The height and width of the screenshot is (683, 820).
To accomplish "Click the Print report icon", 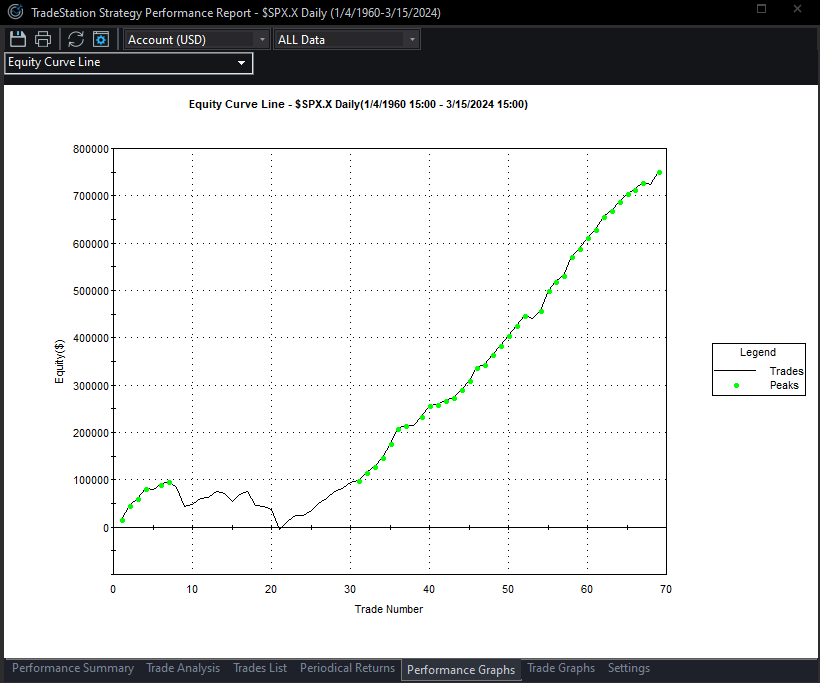I will [43, 39].
